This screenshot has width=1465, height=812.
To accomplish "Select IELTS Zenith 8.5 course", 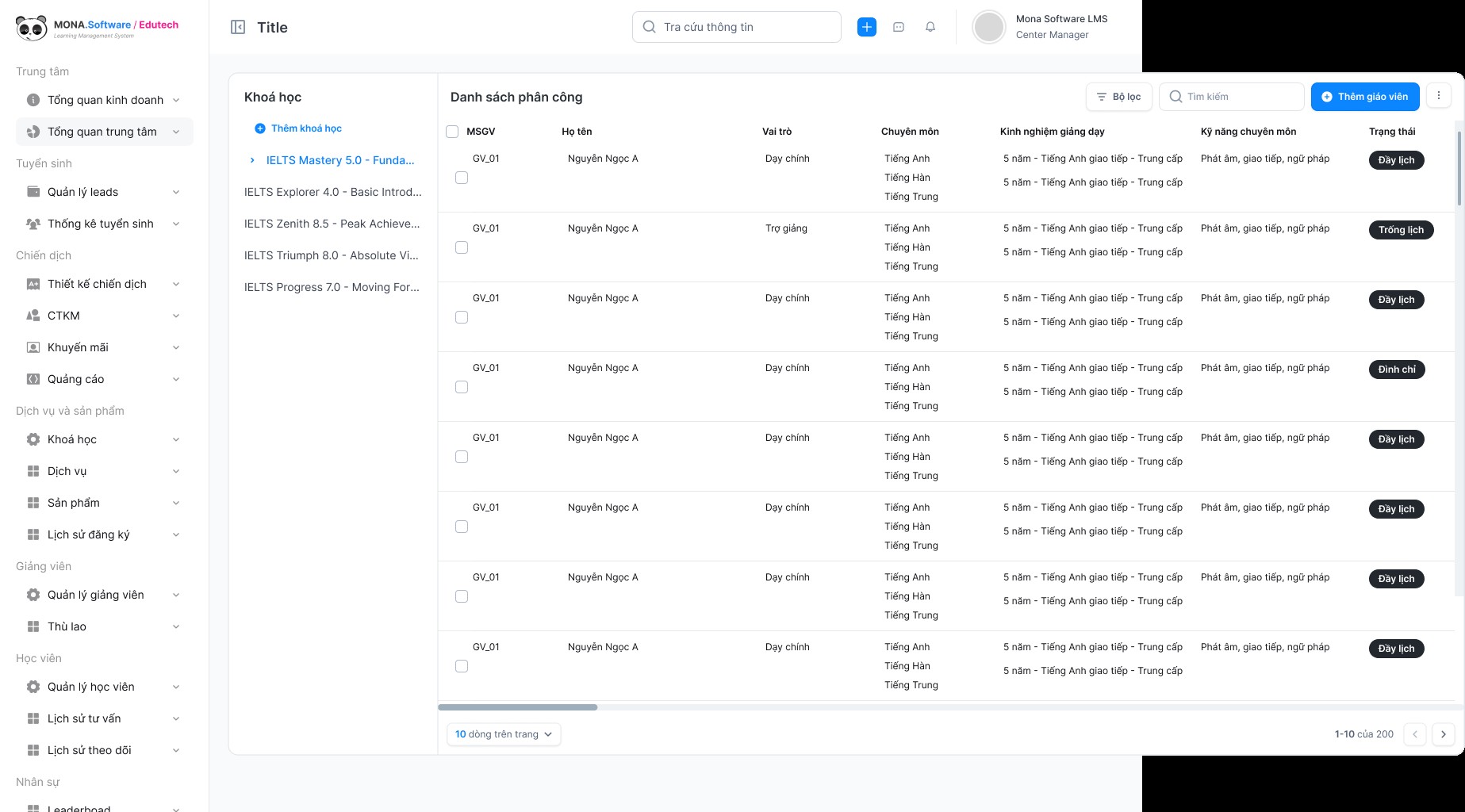I will coord(333,224).
